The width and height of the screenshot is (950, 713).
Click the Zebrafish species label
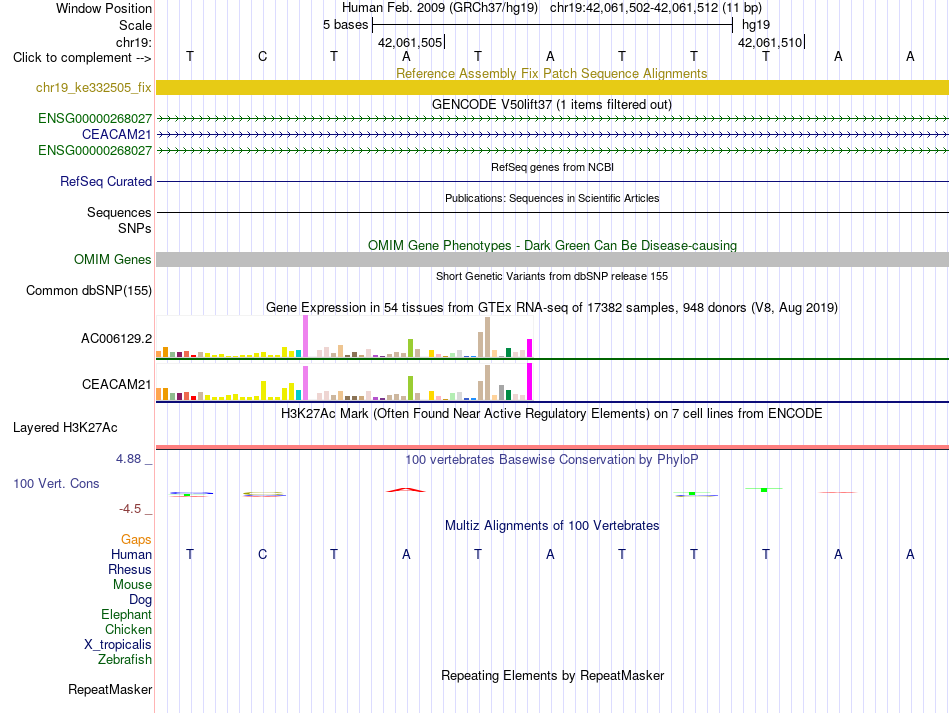coord(125,659)
